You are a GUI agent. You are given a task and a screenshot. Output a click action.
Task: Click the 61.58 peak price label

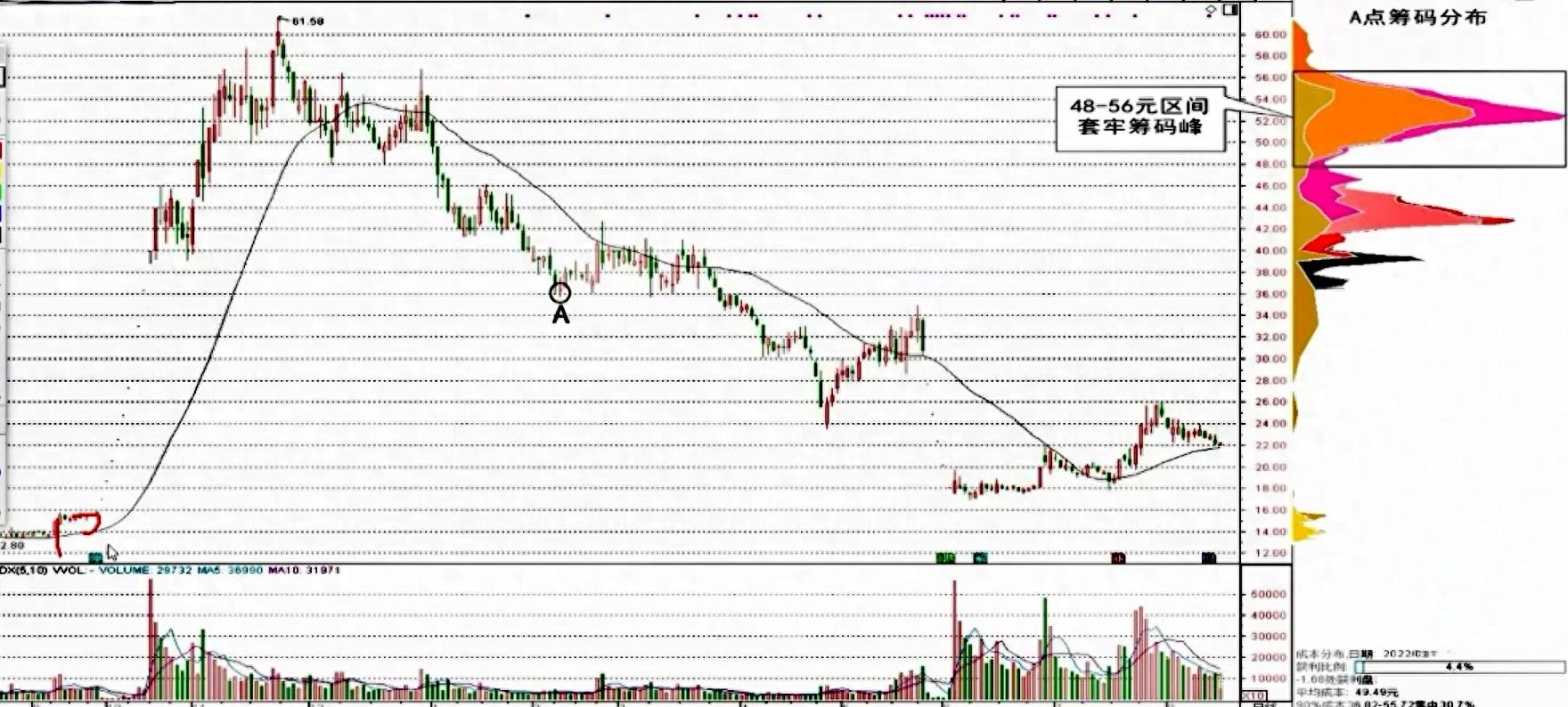(308, 20)
